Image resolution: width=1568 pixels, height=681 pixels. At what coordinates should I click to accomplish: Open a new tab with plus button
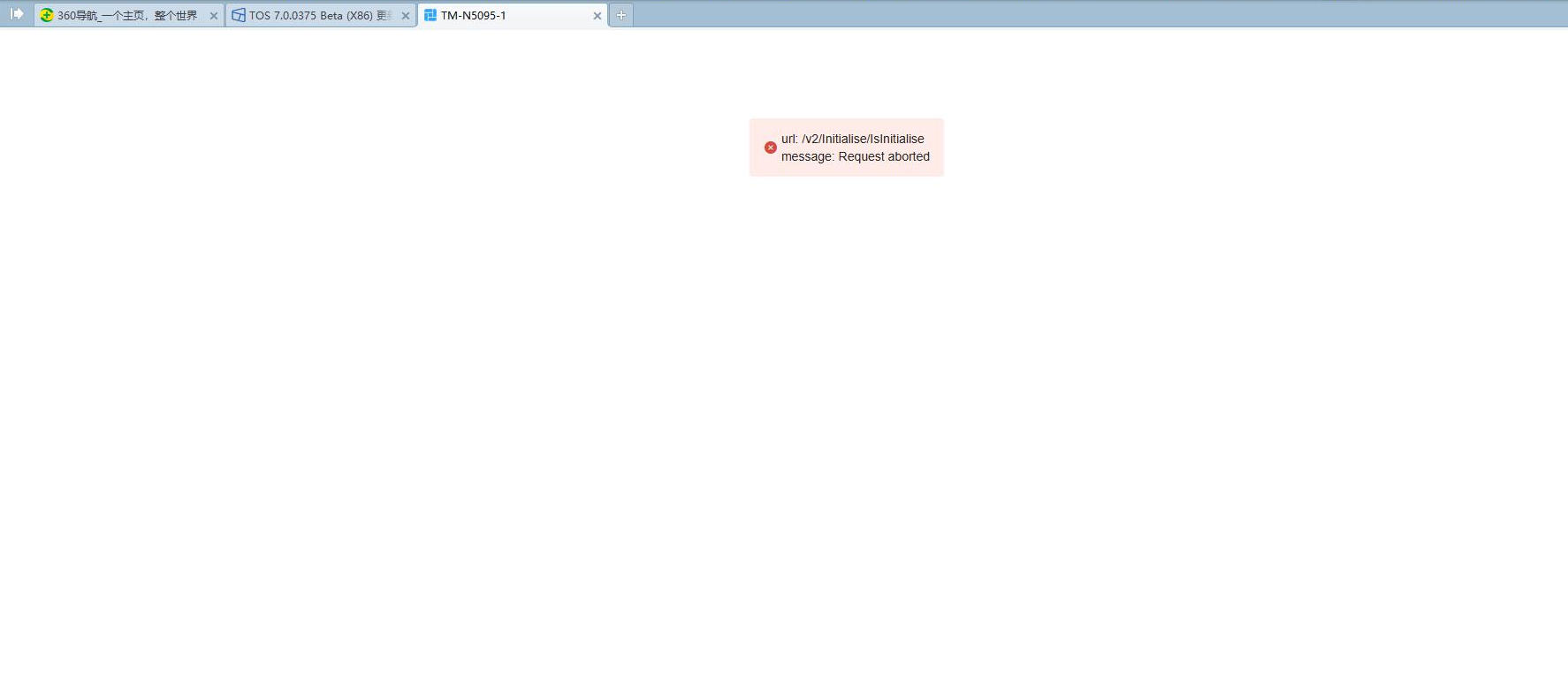coord(621,15)
